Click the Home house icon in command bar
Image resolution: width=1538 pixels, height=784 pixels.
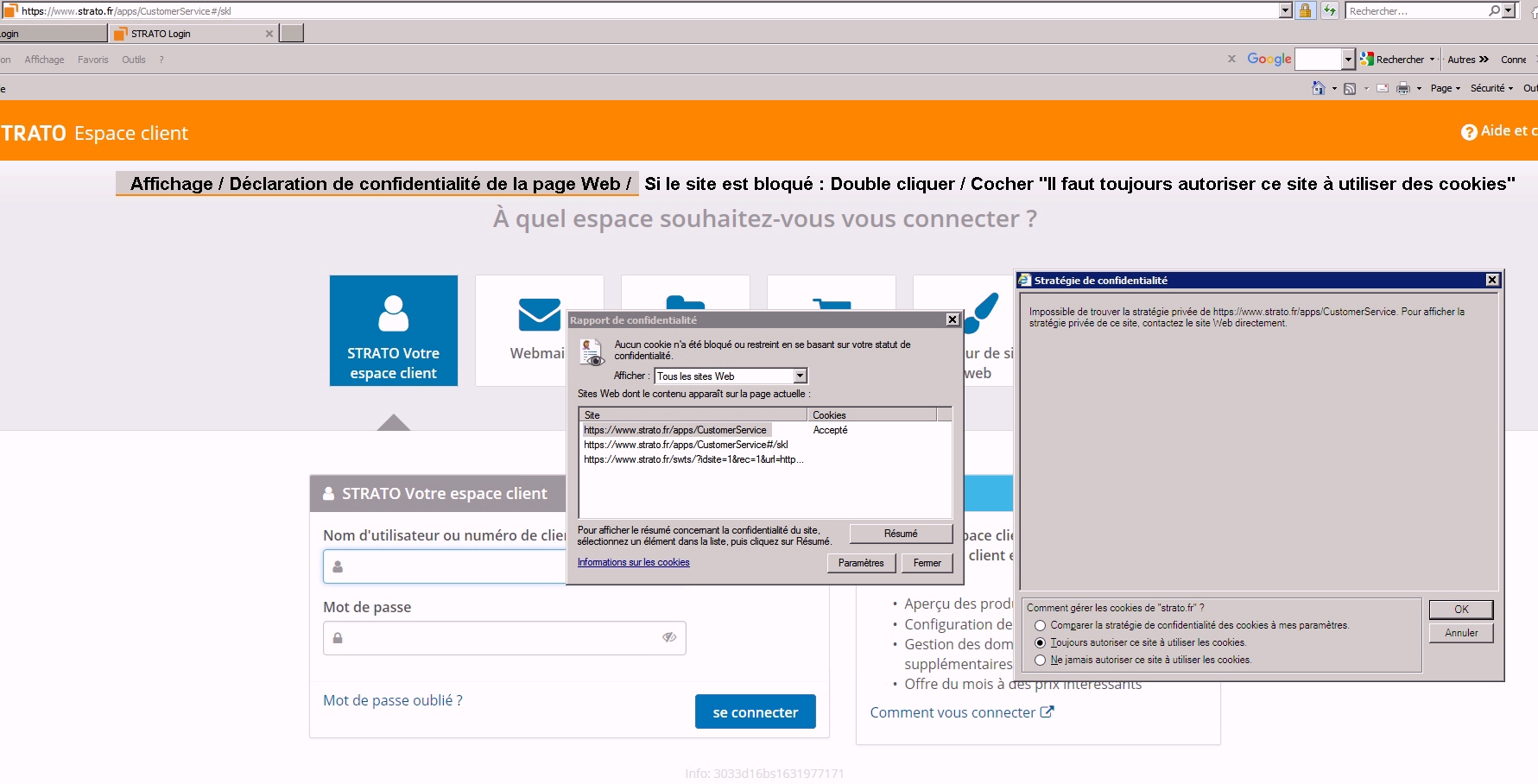(x=1318, y=88)
